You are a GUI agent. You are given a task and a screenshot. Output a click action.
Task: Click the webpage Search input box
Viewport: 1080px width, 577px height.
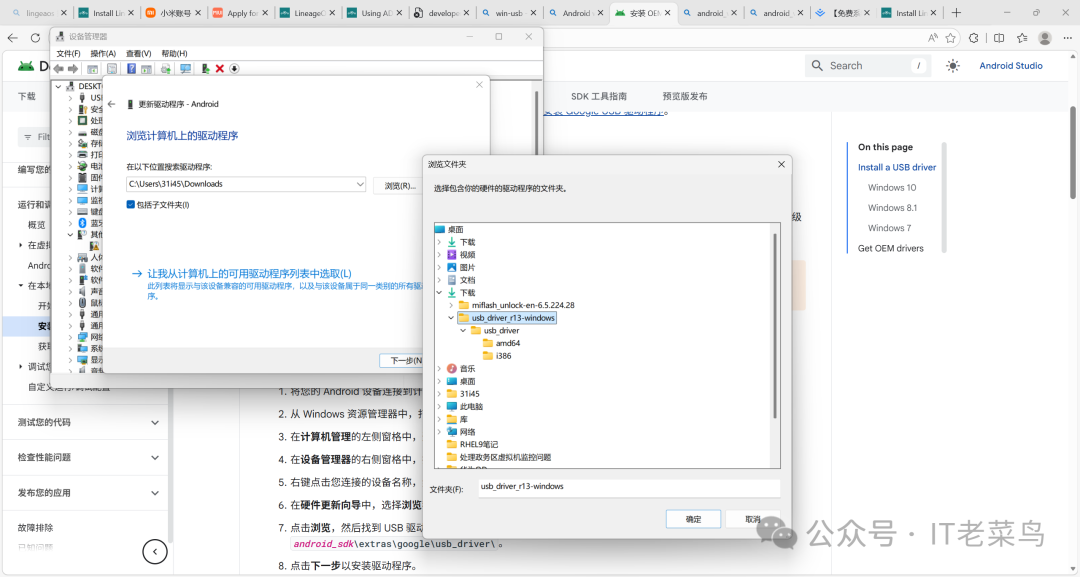point(866,65)
